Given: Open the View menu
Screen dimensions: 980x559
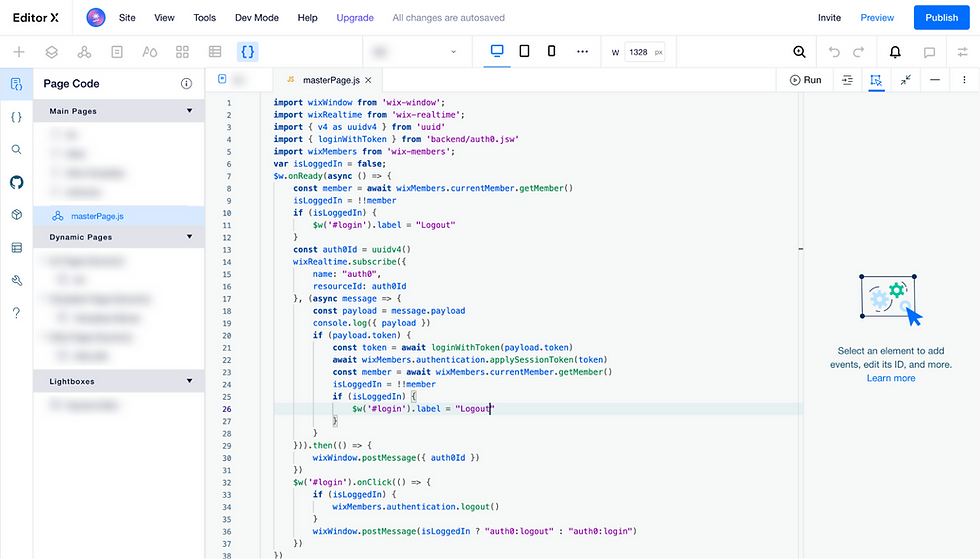Looking at the screenshot, I should (x=164, y=18).
